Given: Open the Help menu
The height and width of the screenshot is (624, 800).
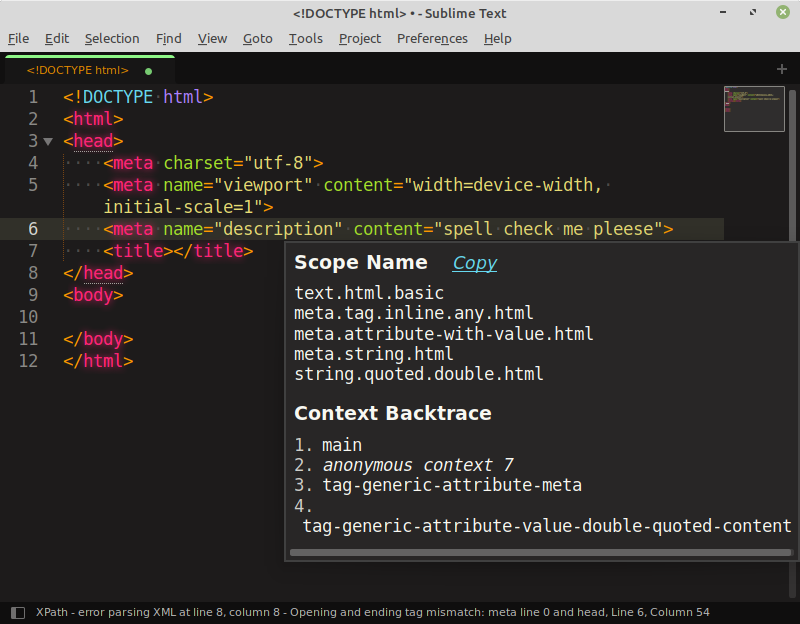Looking at the screenshot, I should 497,39.
